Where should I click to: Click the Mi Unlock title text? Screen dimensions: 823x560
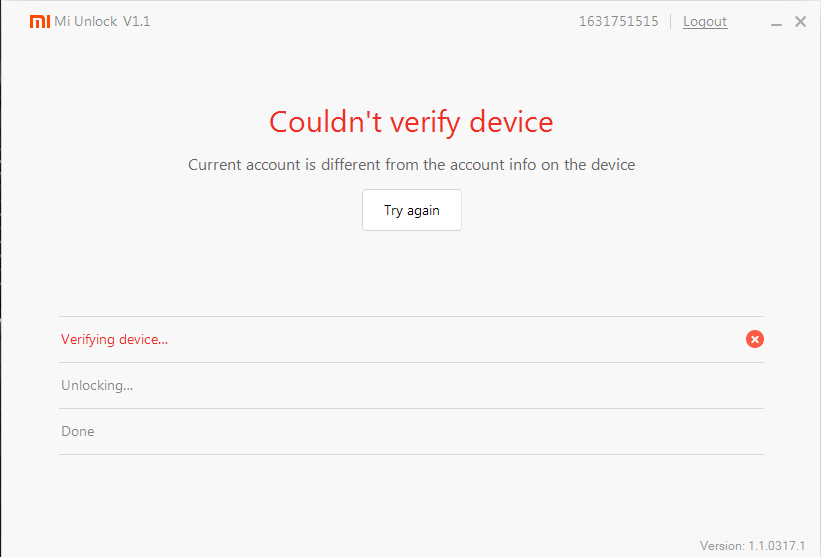86,22
